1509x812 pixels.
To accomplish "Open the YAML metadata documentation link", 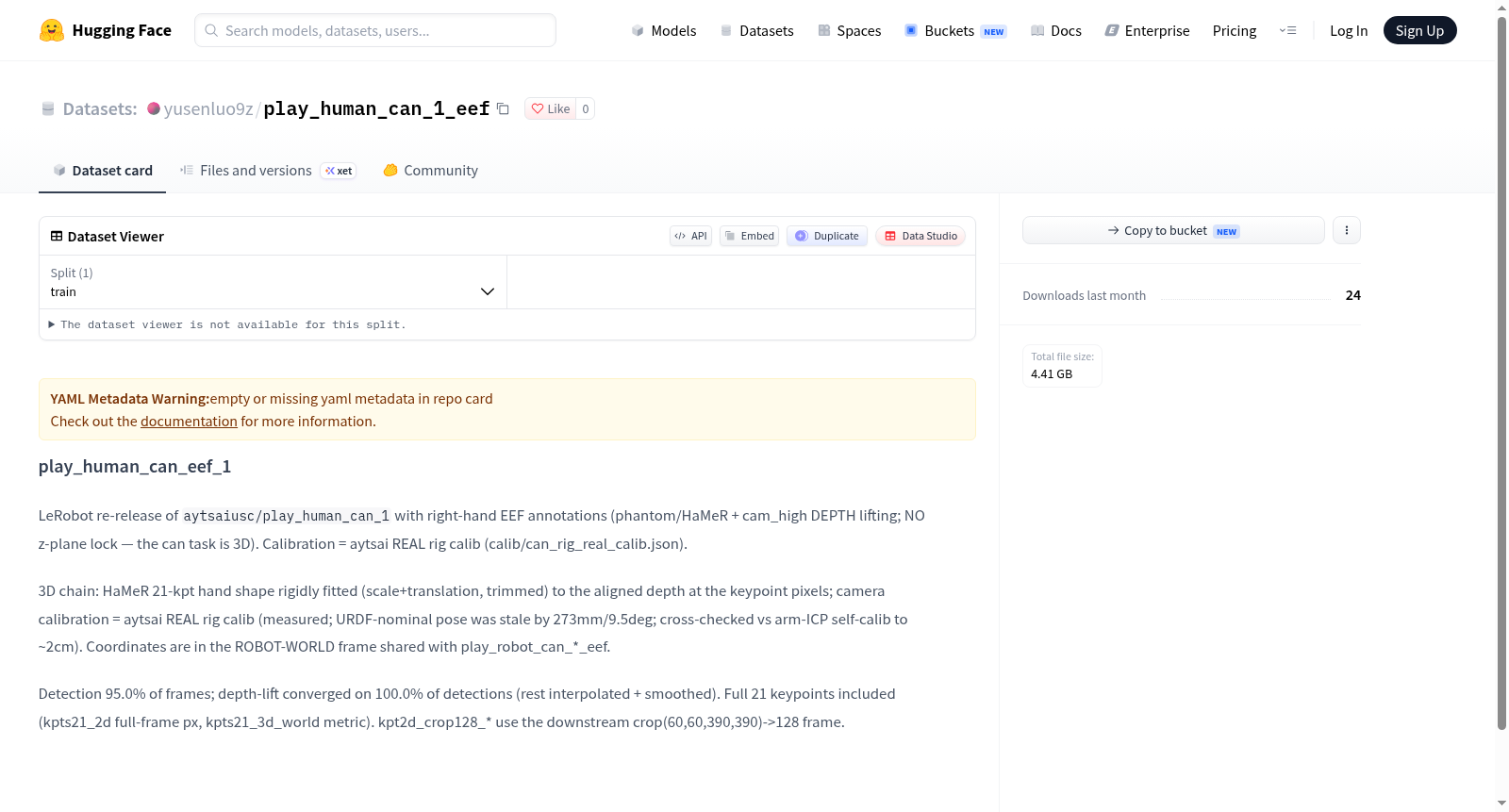I will pos(189,422).
